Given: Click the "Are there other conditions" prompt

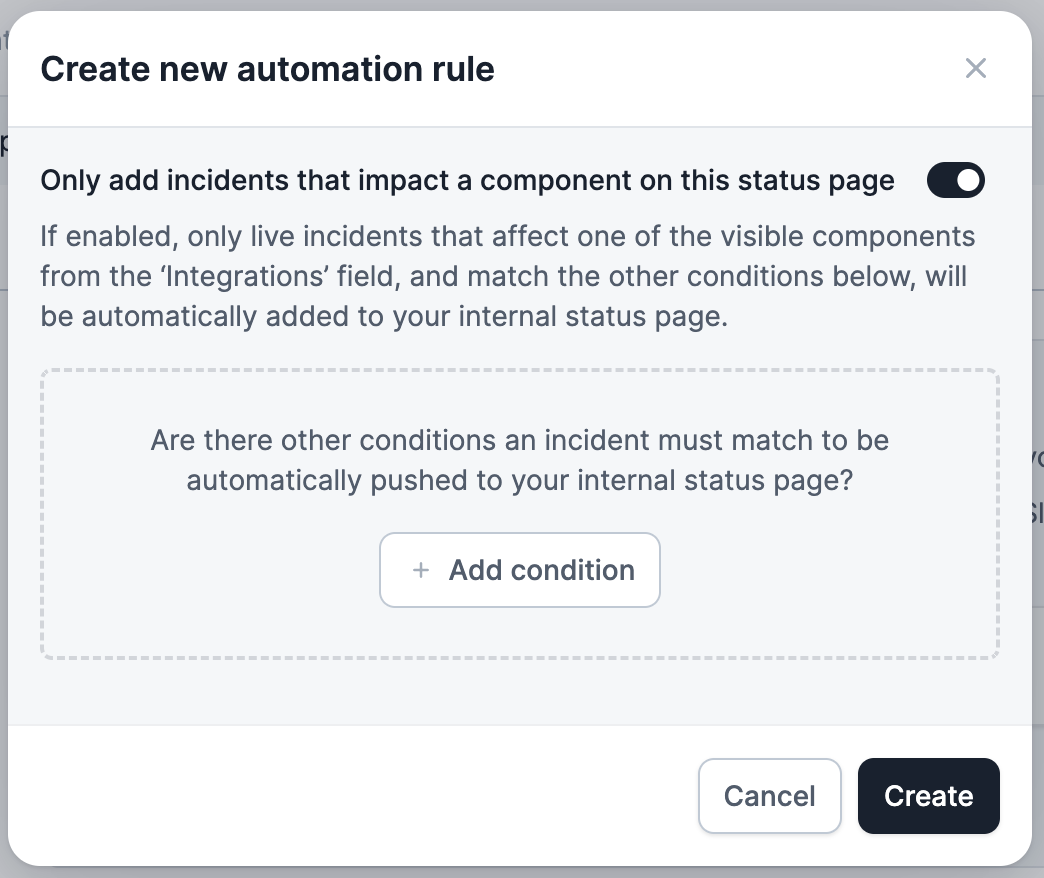Looking at the screenshot, I should click(519, 440).
